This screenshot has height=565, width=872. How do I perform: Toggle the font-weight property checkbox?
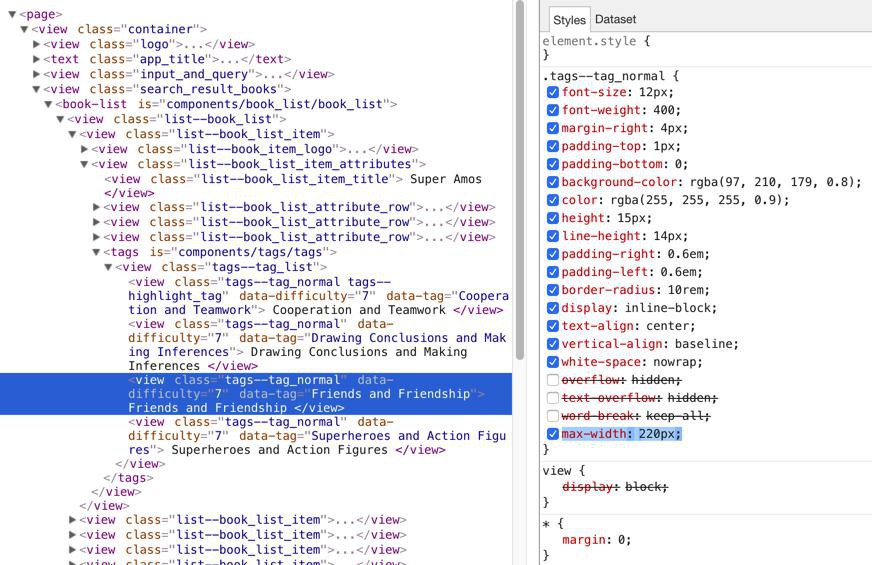click(x=553, y=110)
